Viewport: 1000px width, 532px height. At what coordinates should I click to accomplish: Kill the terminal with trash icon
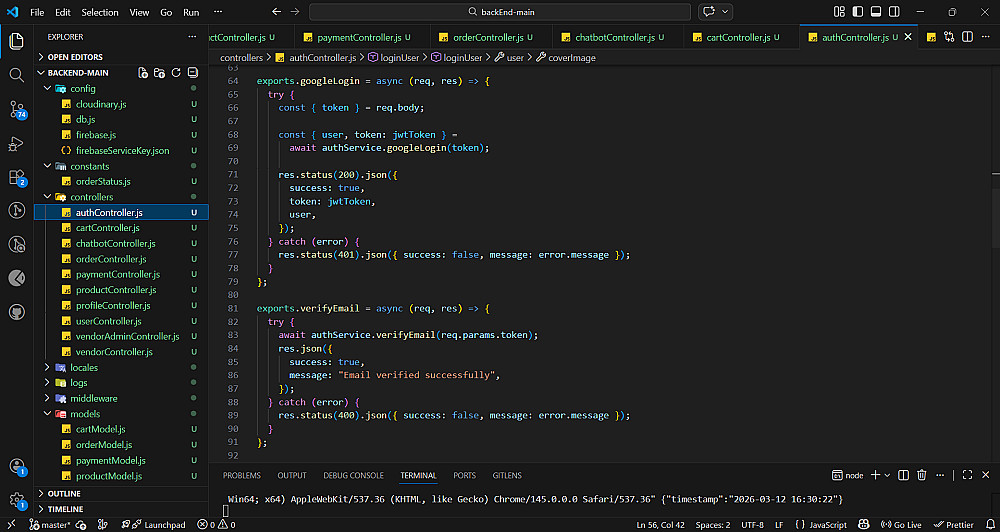pyautogui.click(x=922, y=475)
